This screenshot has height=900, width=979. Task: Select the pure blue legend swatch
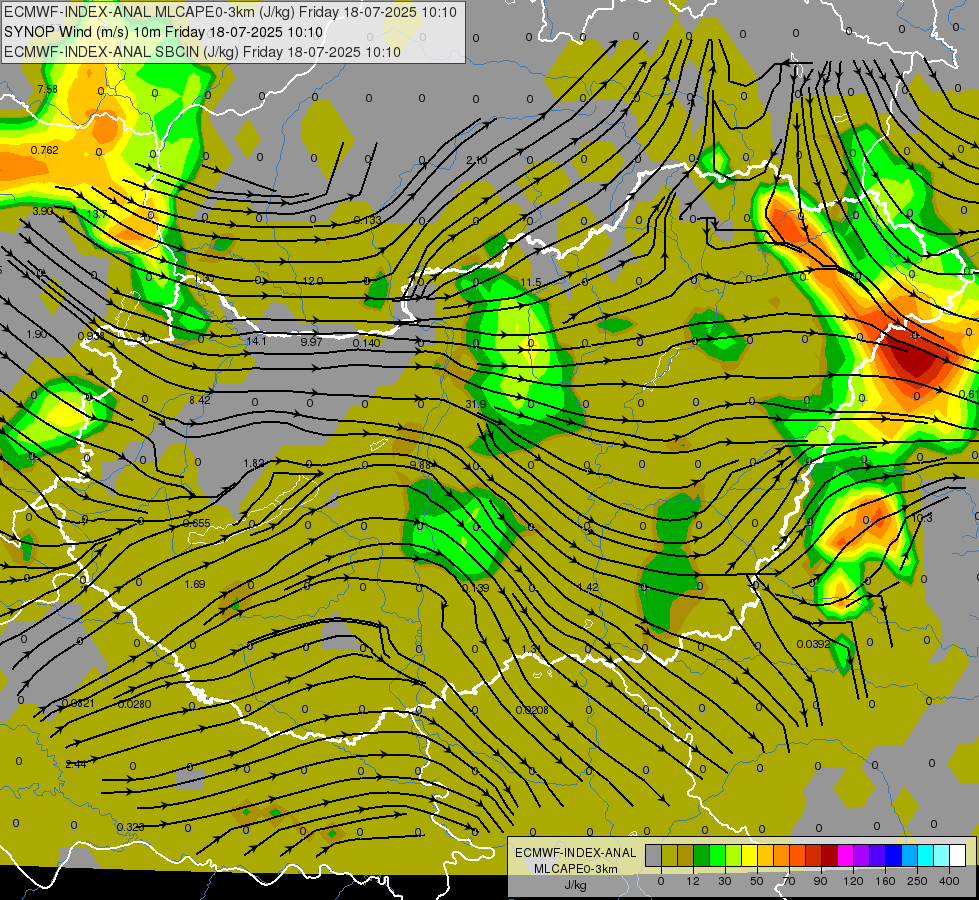[x=894, y=856]
